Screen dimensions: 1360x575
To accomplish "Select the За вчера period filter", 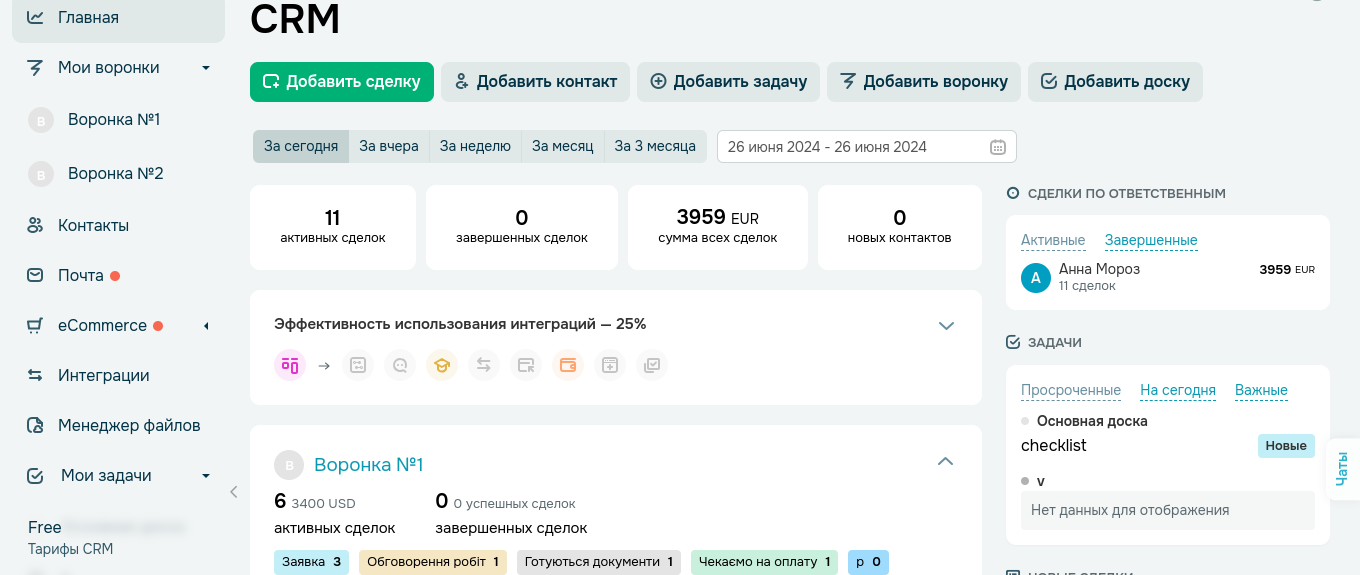I will point(389,146).
